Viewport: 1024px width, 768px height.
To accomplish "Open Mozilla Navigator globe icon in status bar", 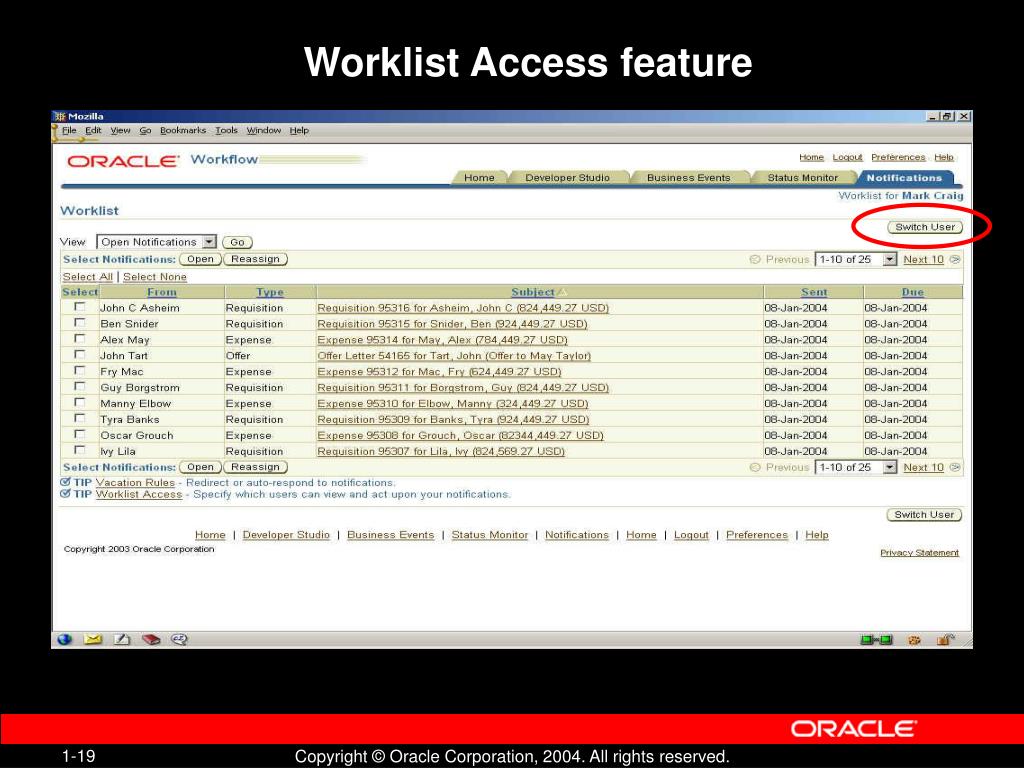I will coord(64,639).
